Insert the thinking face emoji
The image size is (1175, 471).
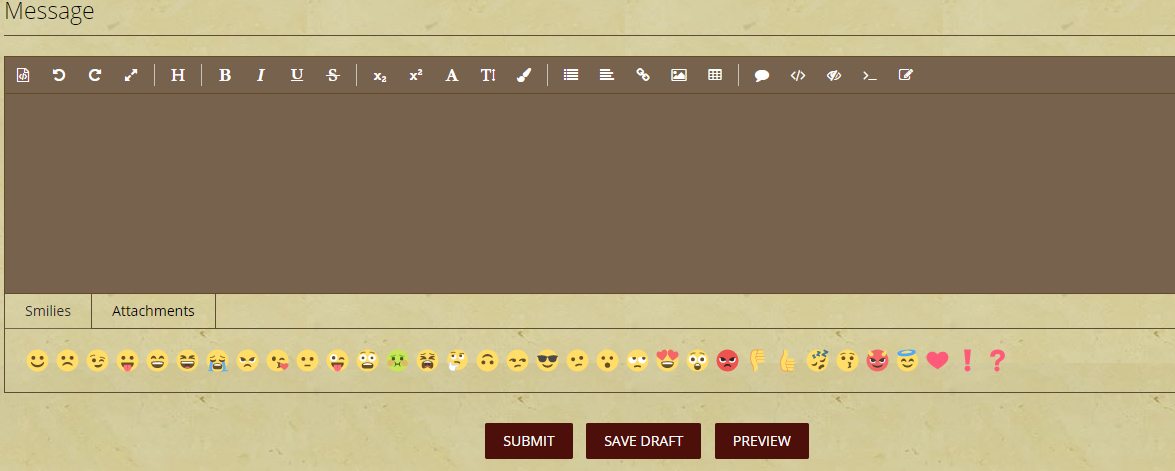(x=457, y=361)
